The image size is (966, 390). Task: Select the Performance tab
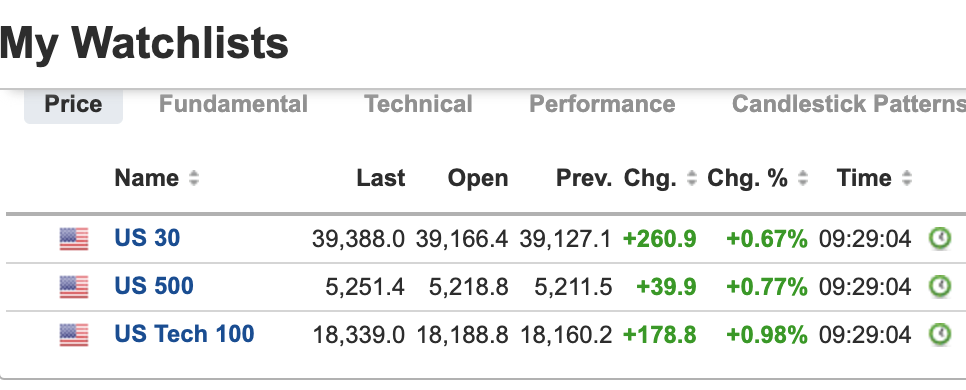[602, 104]
